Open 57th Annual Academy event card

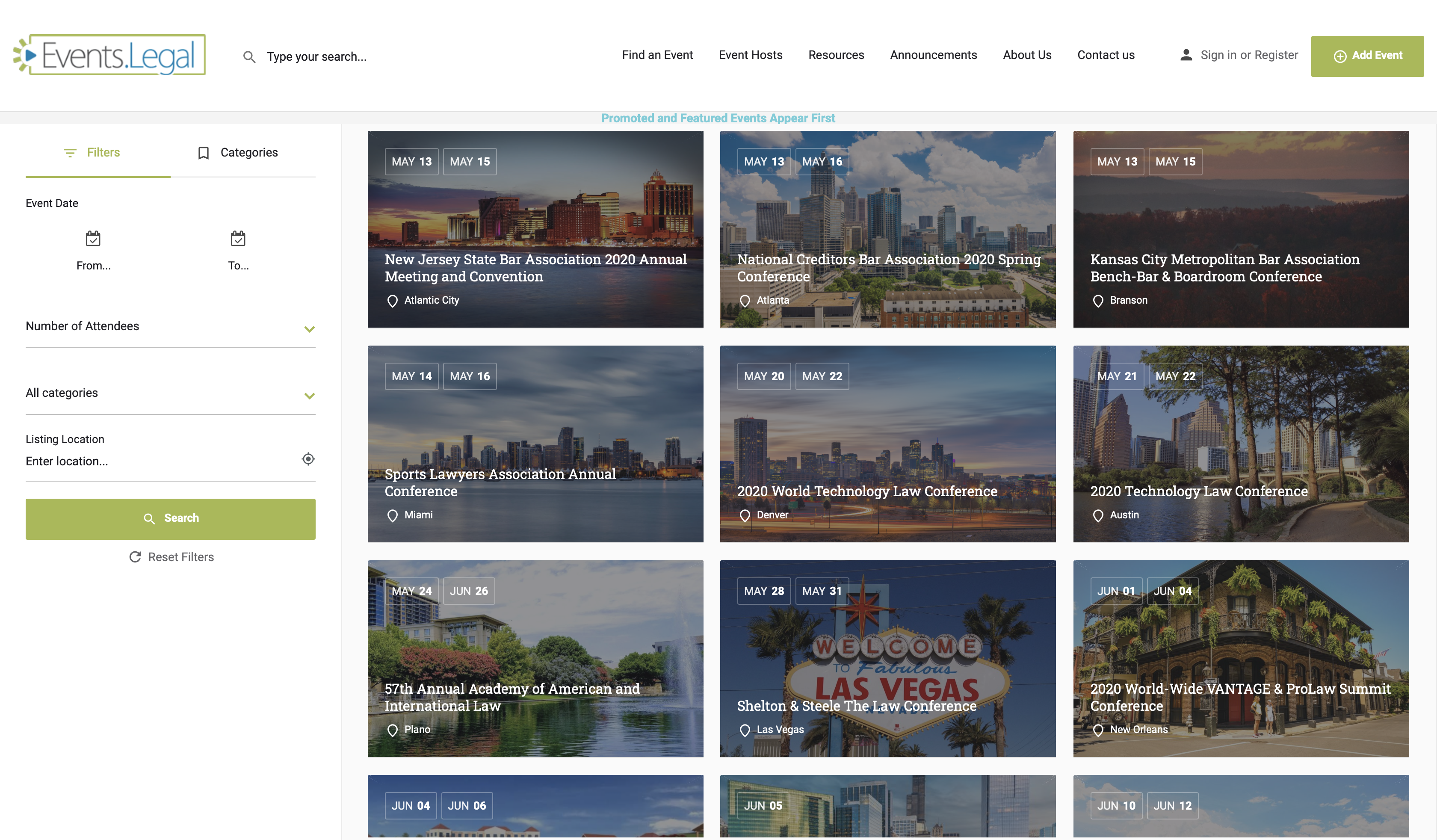pos(535,658)
